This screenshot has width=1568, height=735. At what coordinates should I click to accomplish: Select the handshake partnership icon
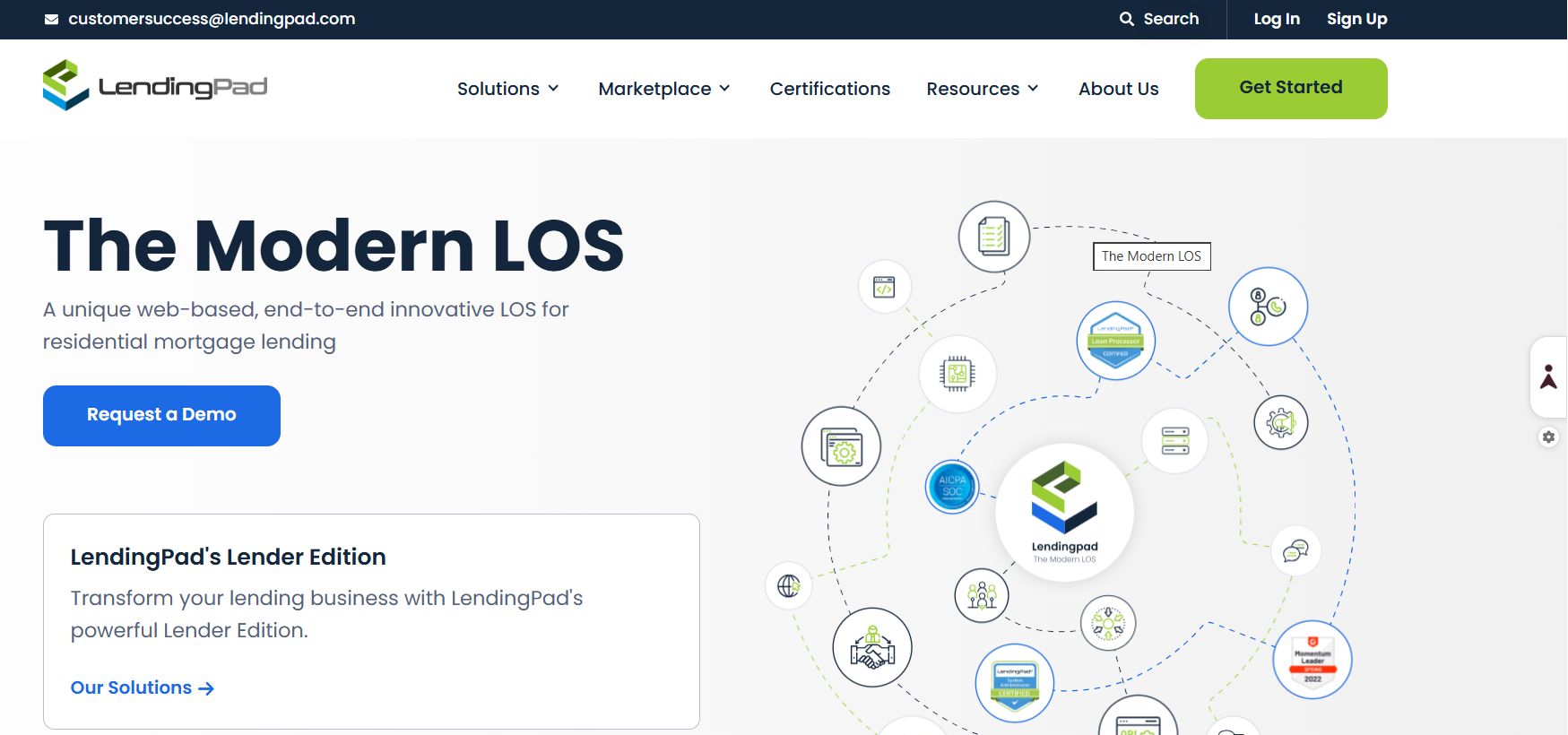[x=872, y=648]
